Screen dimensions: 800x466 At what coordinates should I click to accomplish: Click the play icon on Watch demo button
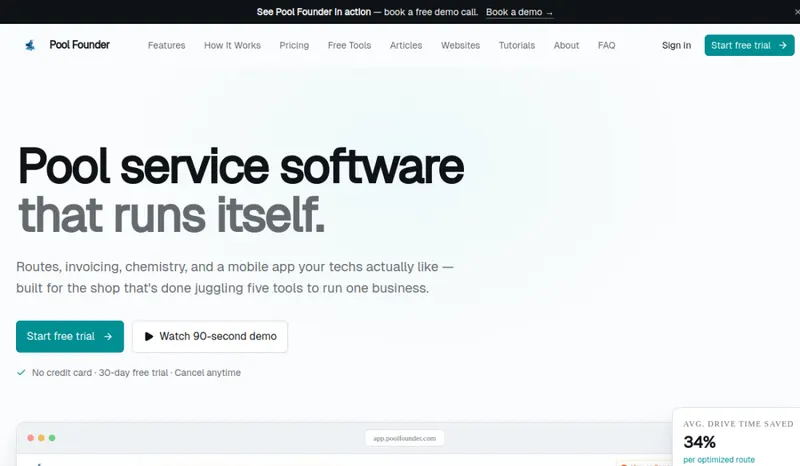point(148,336)
